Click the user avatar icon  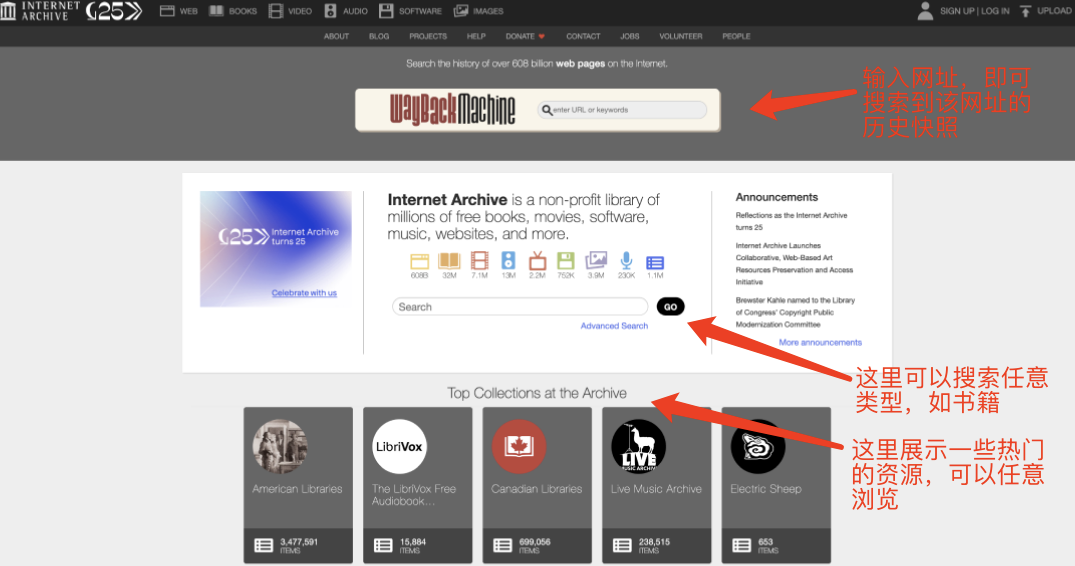[x=925, y=11]
